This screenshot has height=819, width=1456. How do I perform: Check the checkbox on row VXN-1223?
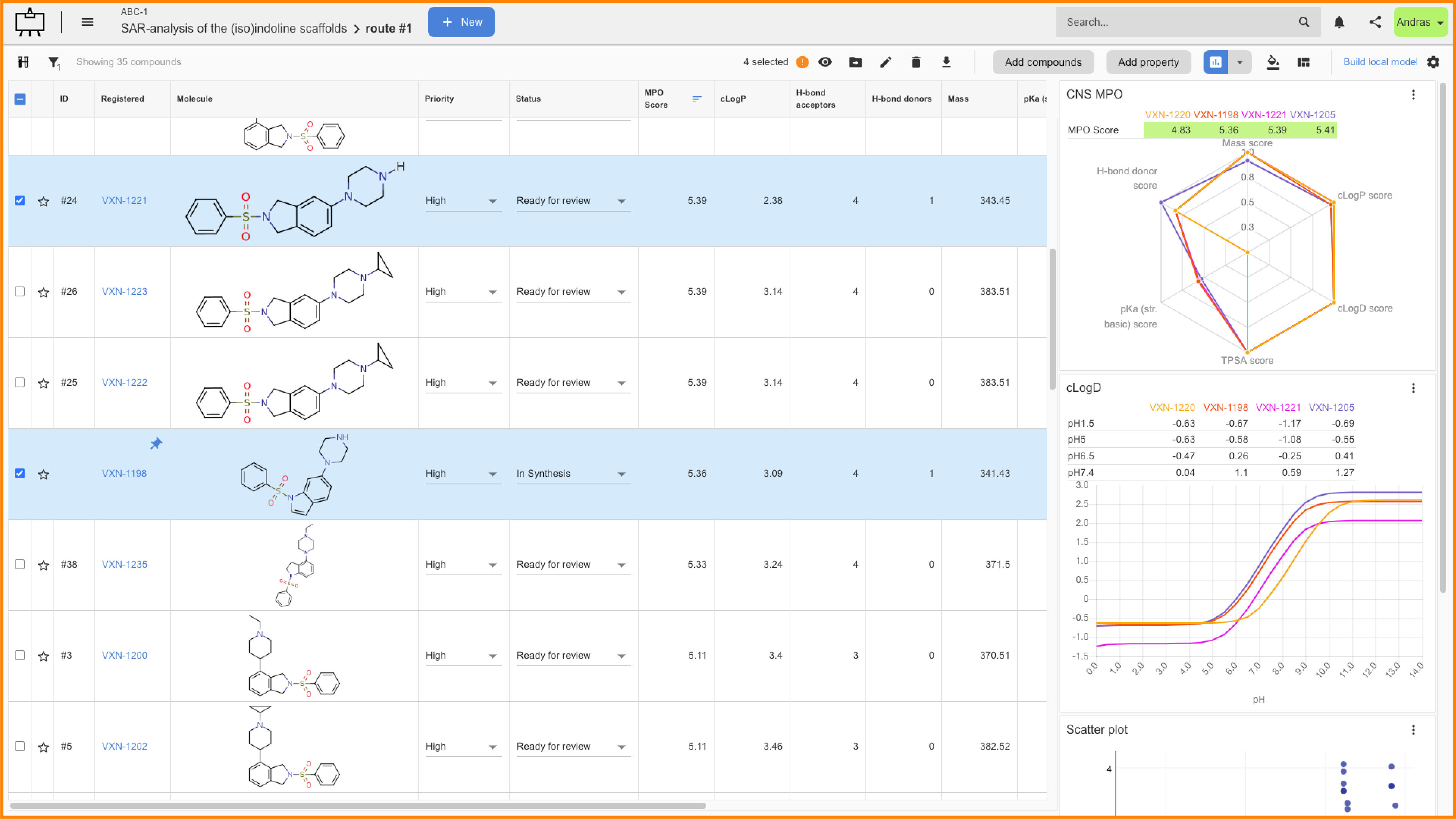(20, 292)
